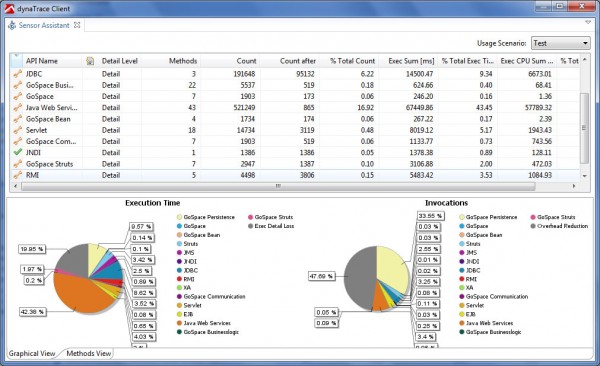
Task: Click the wrench icon beside Java Web Servi... row
Action: [17, 108]
